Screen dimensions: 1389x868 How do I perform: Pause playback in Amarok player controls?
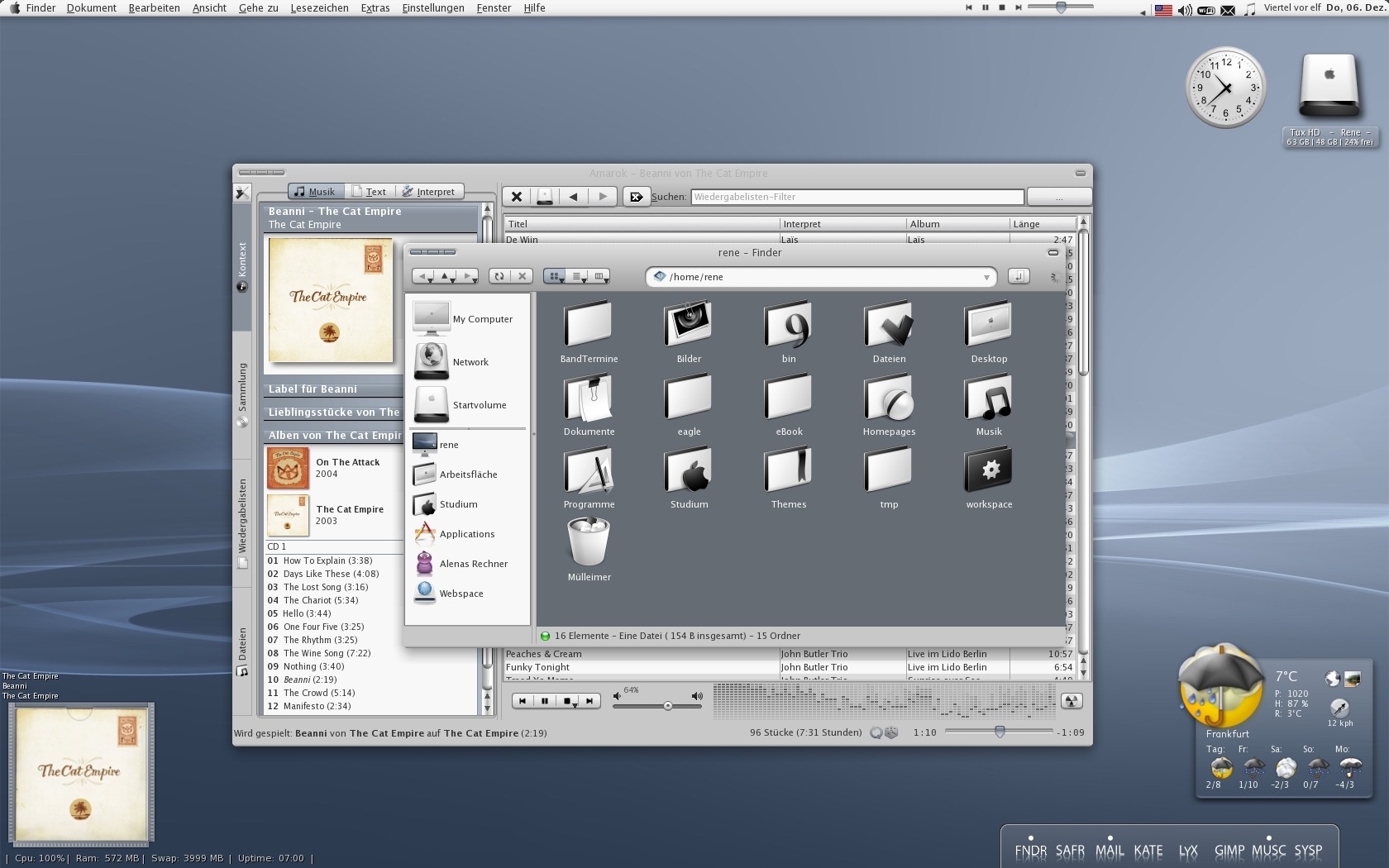click(545, 701)
